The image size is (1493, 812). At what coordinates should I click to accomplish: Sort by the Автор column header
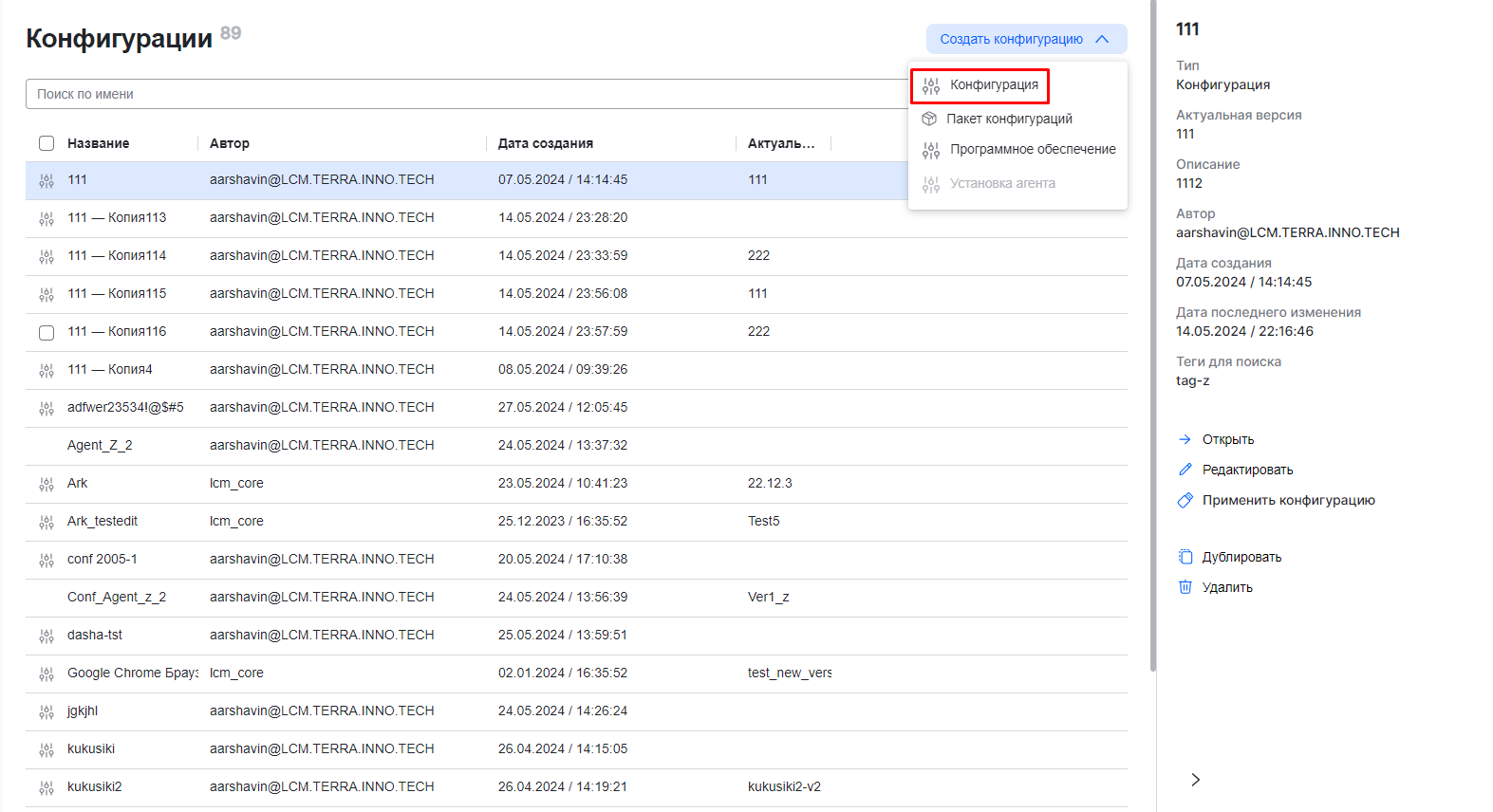[230, 143]
